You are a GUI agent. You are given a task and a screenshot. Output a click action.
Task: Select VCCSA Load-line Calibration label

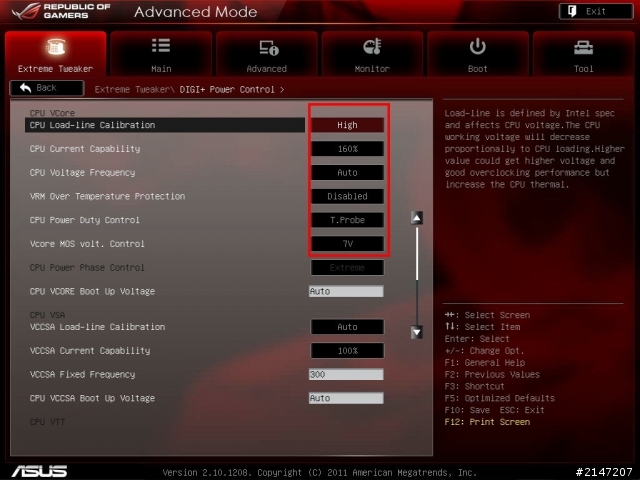click(x=98, y=327)
